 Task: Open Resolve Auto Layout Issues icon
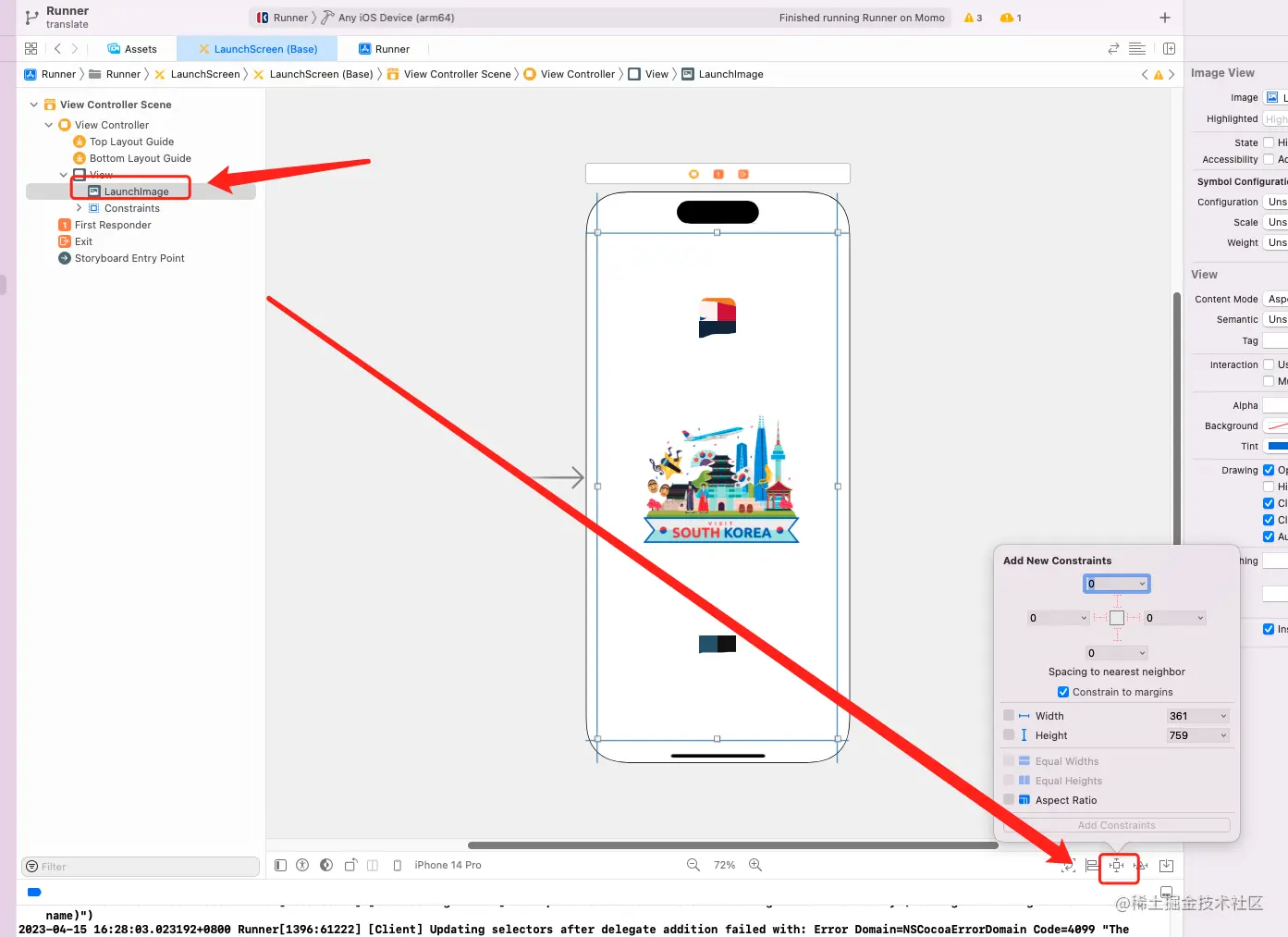tap(1141, 866)
